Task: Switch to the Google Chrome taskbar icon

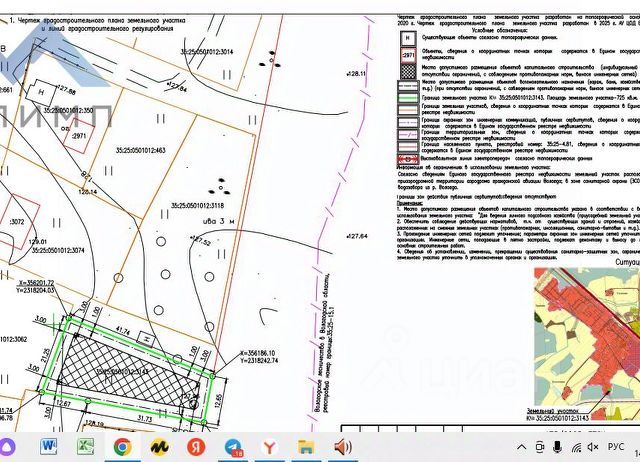Action: pos(122,447)
